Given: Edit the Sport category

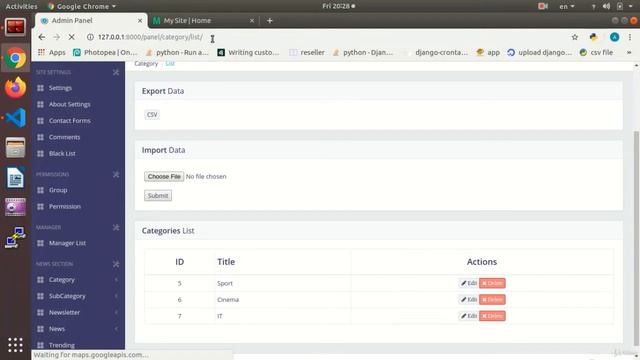Looking at the screenshot, I should coord(469,283).
